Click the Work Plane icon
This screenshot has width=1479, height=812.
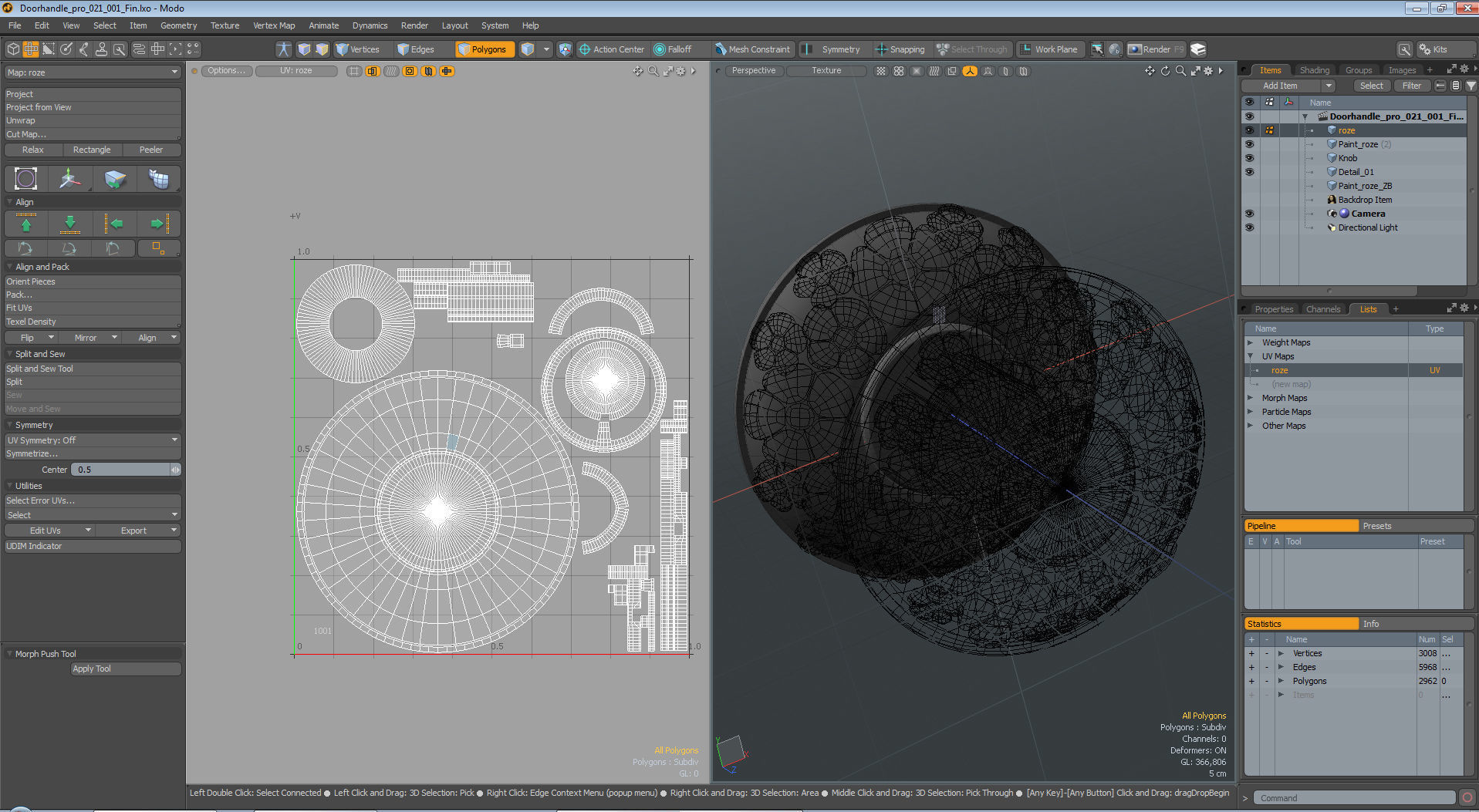[x=1025, y=49]
